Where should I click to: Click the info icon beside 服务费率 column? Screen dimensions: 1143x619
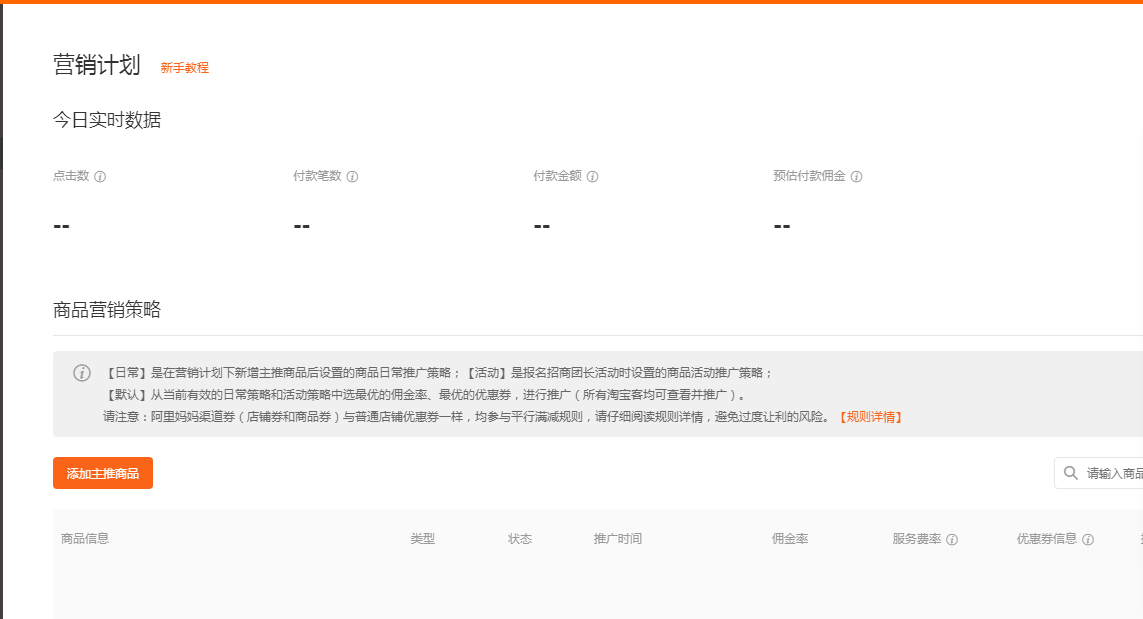pos(952,540)
